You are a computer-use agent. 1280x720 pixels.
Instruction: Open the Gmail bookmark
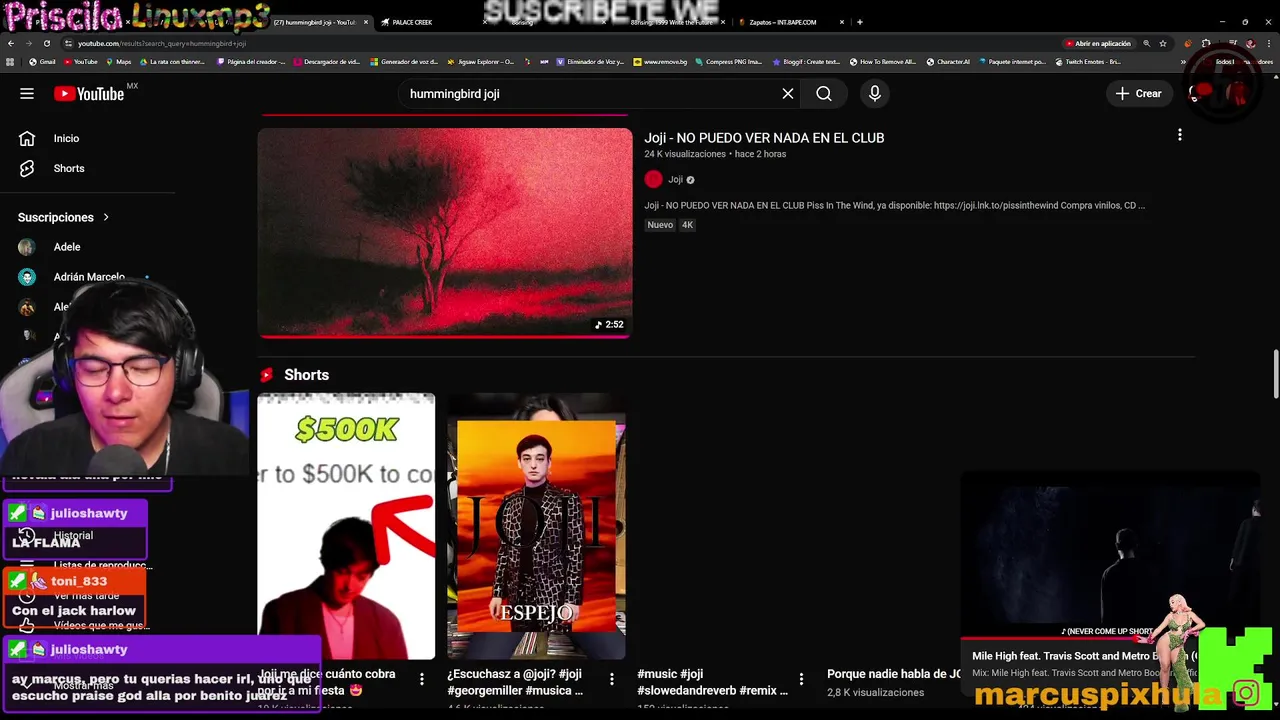pos(42,62)
